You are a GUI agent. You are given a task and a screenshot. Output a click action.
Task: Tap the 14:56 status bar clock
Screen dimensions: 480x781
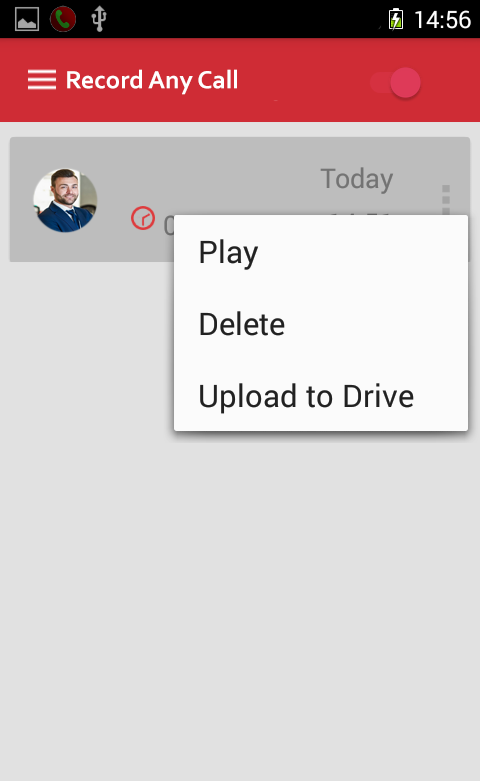coord(442,20)
